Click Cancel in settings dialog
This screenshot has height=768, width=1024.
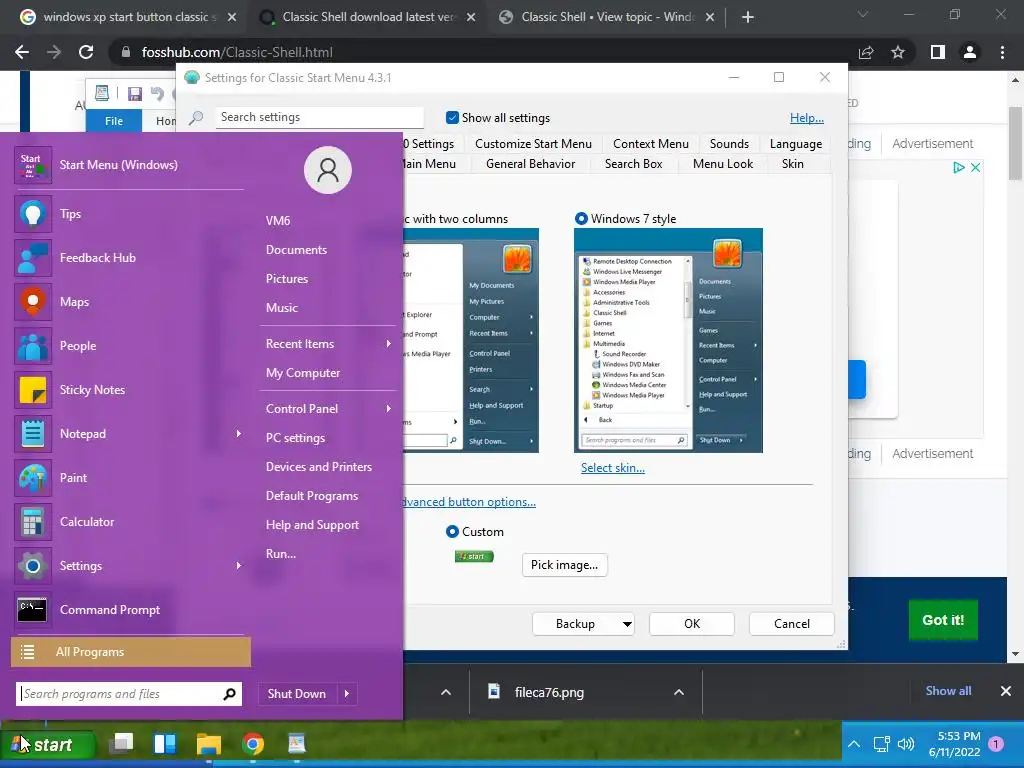[x=792, y=624]
